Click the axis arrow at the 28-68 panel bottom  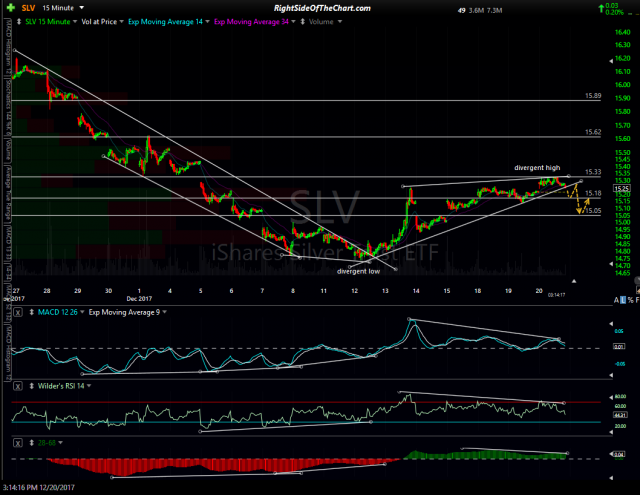click(x=611, y=477)
